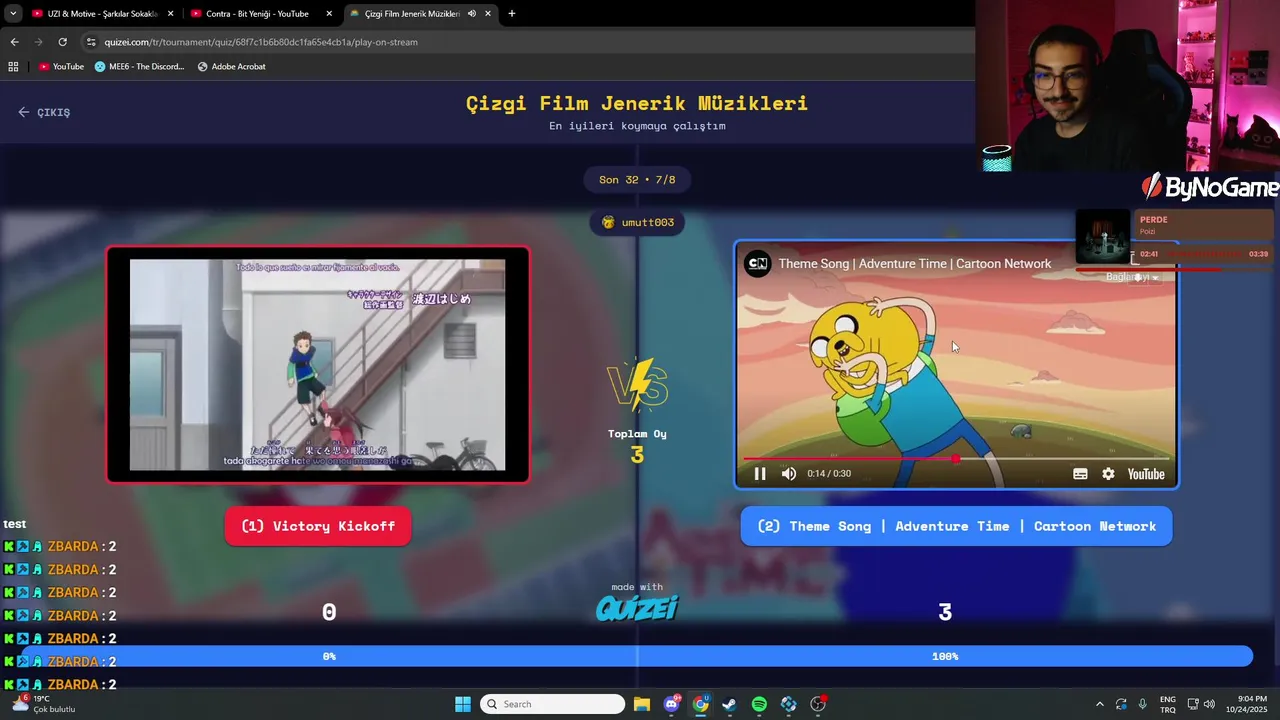View site information icon in address bar
Image resolution: width=1280 pixels, height=720 pixels.
(91, 42)
